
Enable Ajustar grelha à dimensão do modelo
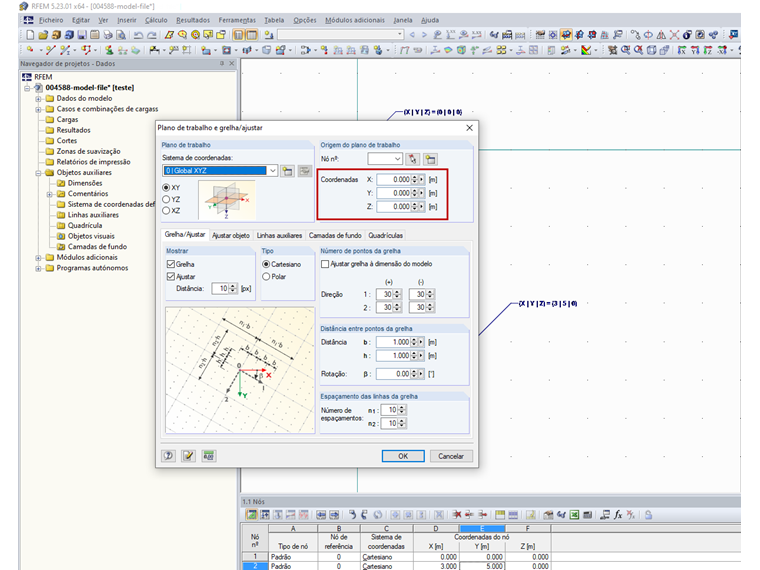pos(325,264)
